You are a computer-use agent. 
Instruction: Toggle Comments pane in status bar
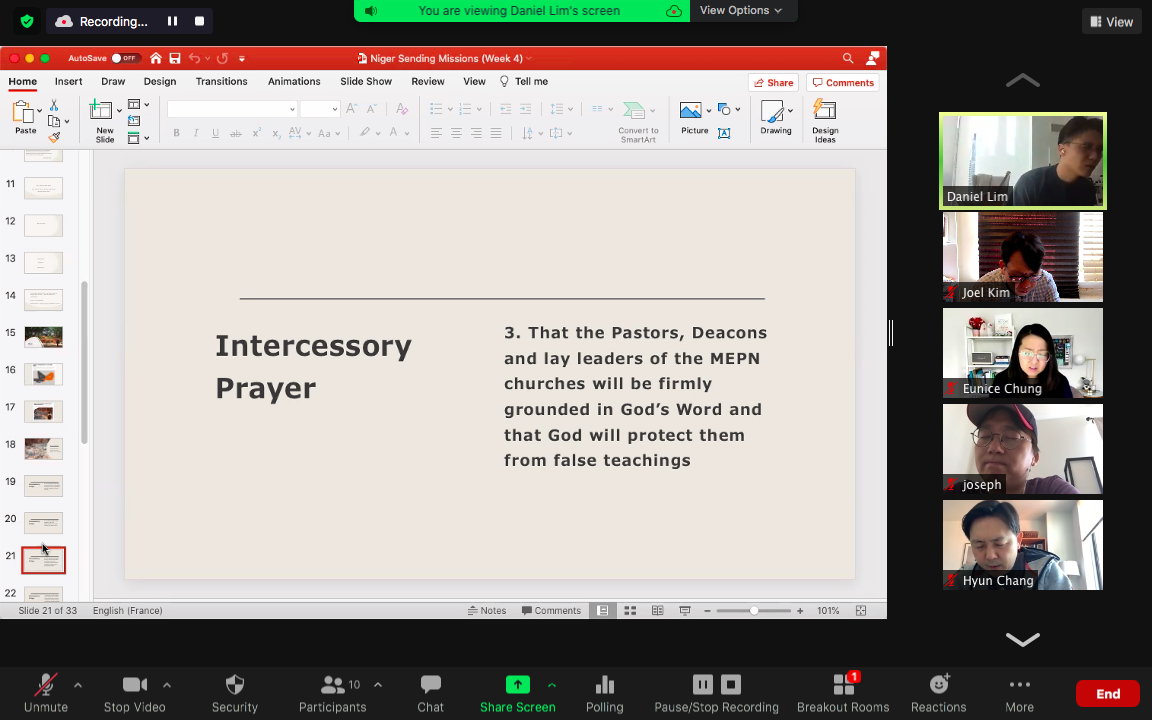(551, 611)
